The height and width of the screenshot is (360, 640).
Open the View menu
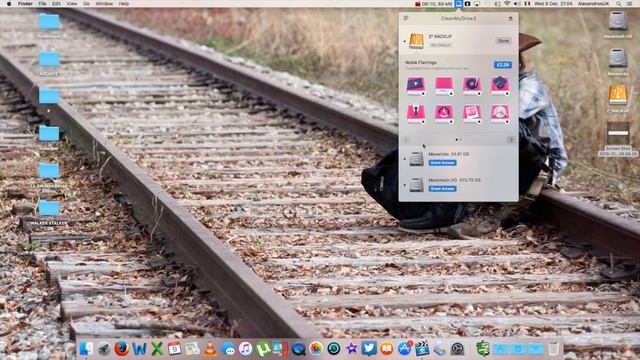click(72, 4)
